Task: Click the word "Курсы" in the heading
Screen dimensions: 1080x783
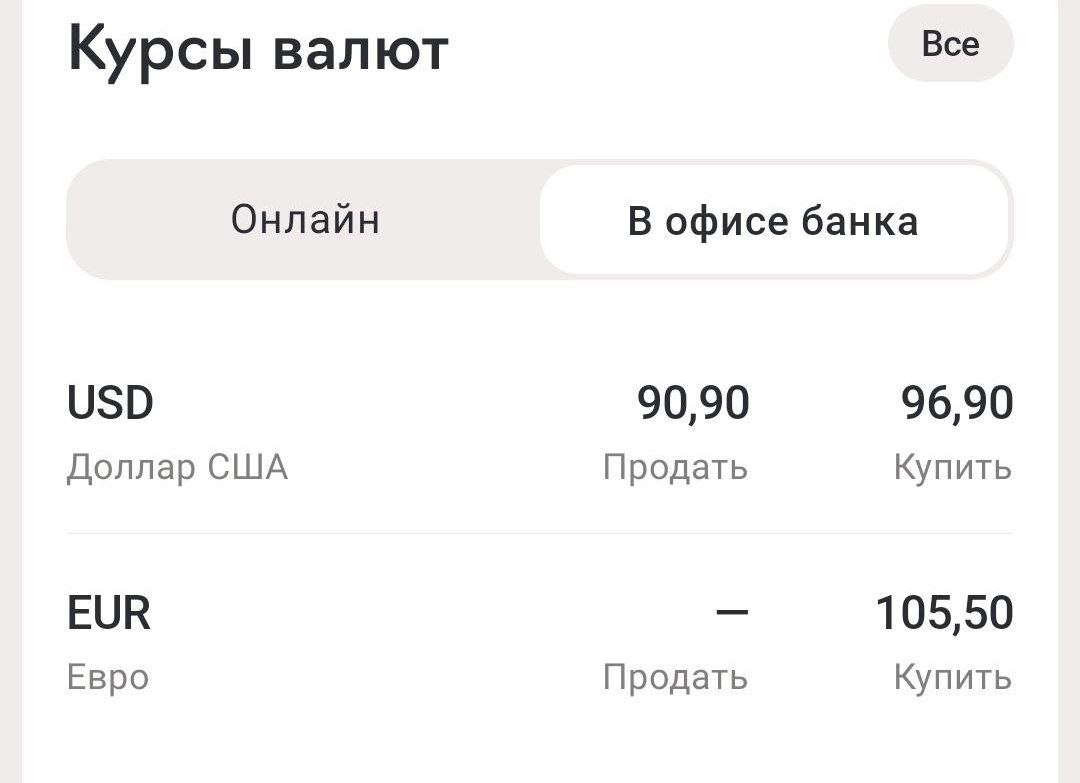Action: point(160,50)
